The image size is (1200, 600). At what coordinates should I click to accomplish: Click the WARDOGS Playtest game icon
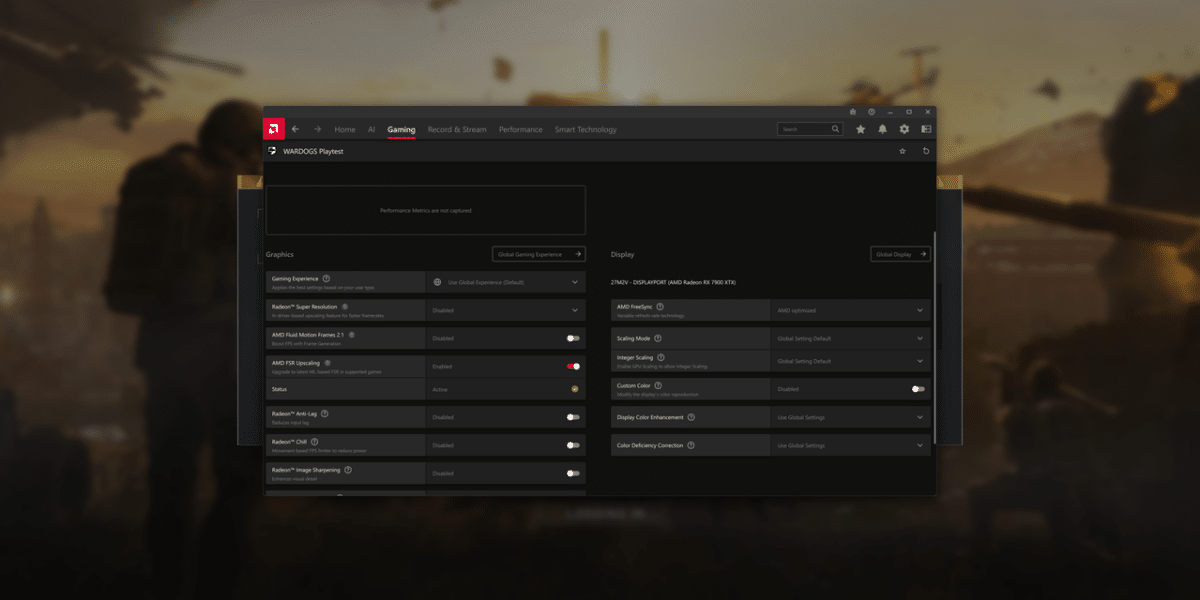[x=273, y=151]
